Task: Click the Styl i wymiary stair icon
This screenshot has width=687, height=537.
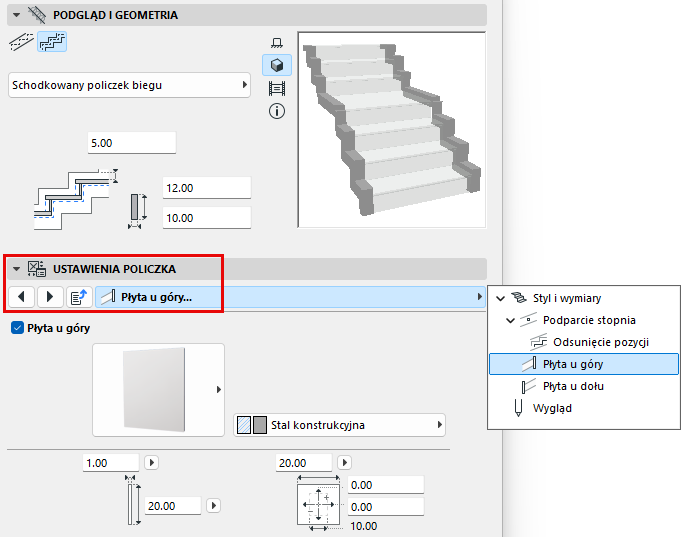Action: tap(519, 298)
